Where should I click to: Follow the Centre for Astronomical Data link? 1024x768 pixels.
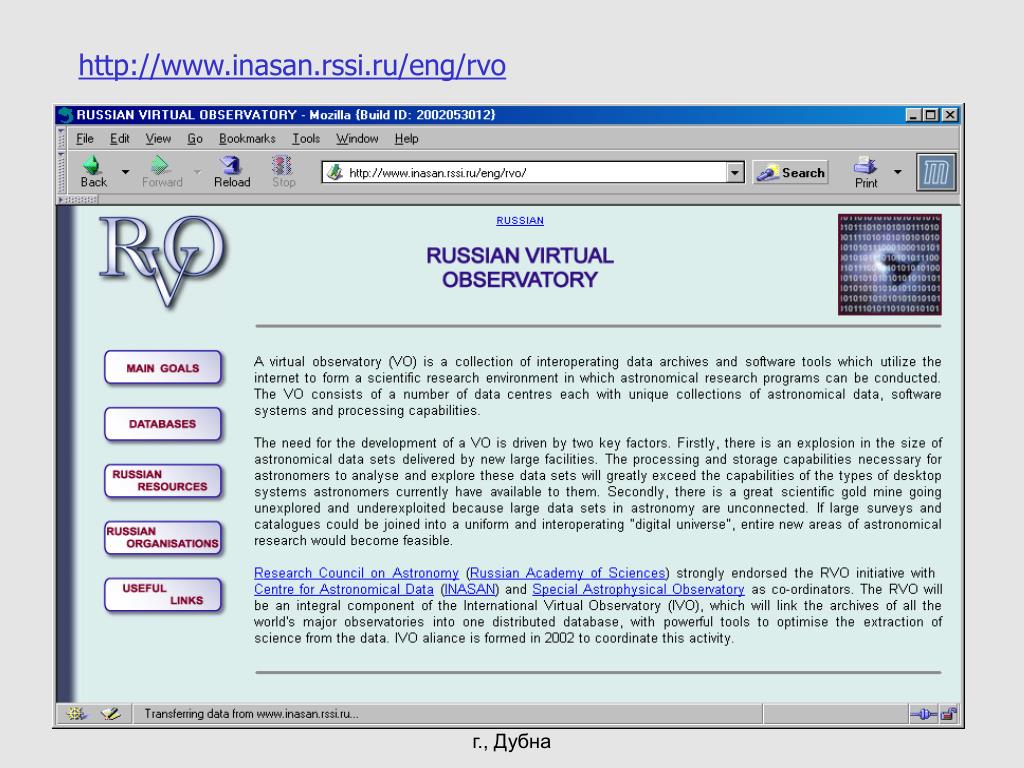click(344, 589)
